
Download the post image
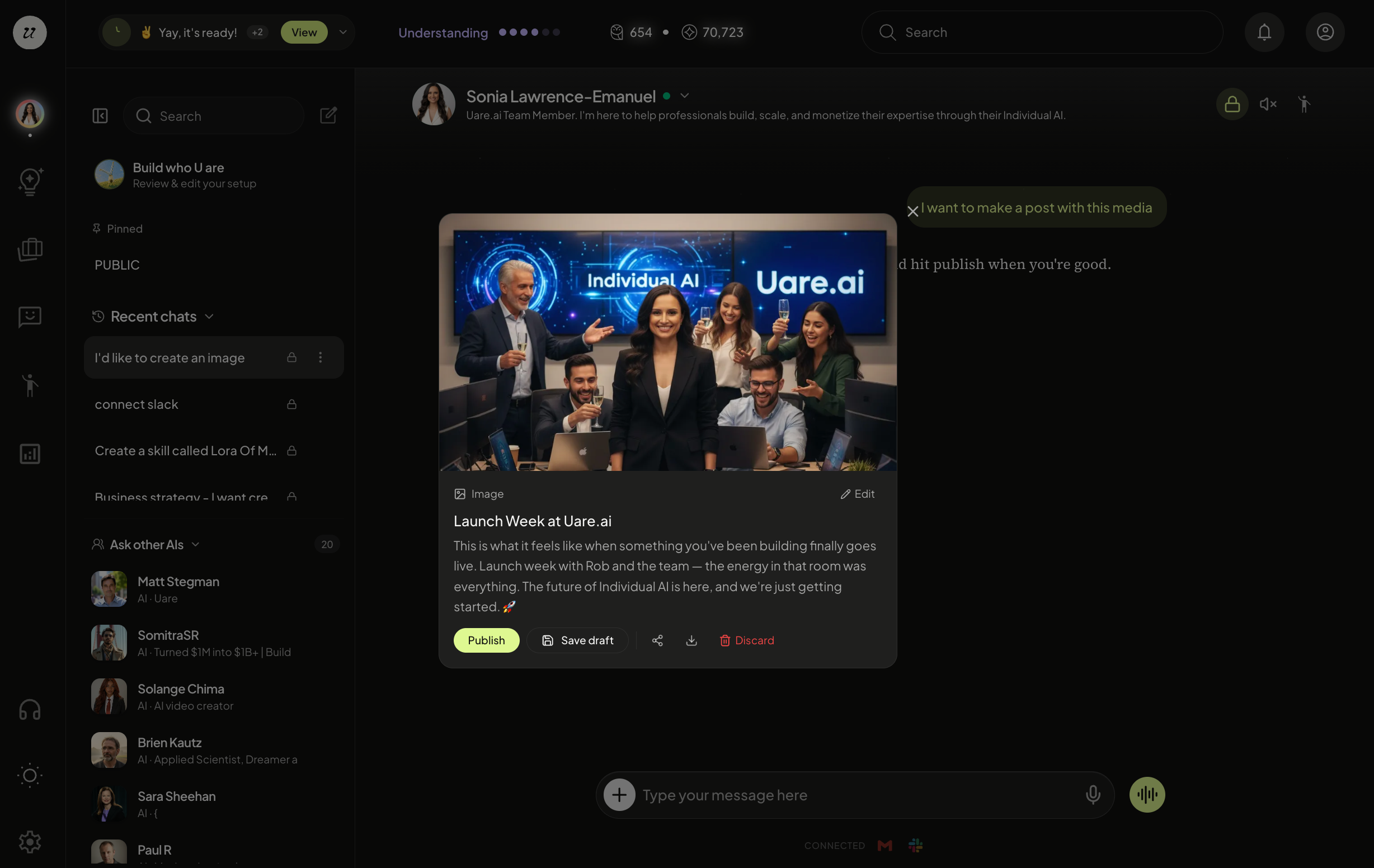tap(691, 640)
